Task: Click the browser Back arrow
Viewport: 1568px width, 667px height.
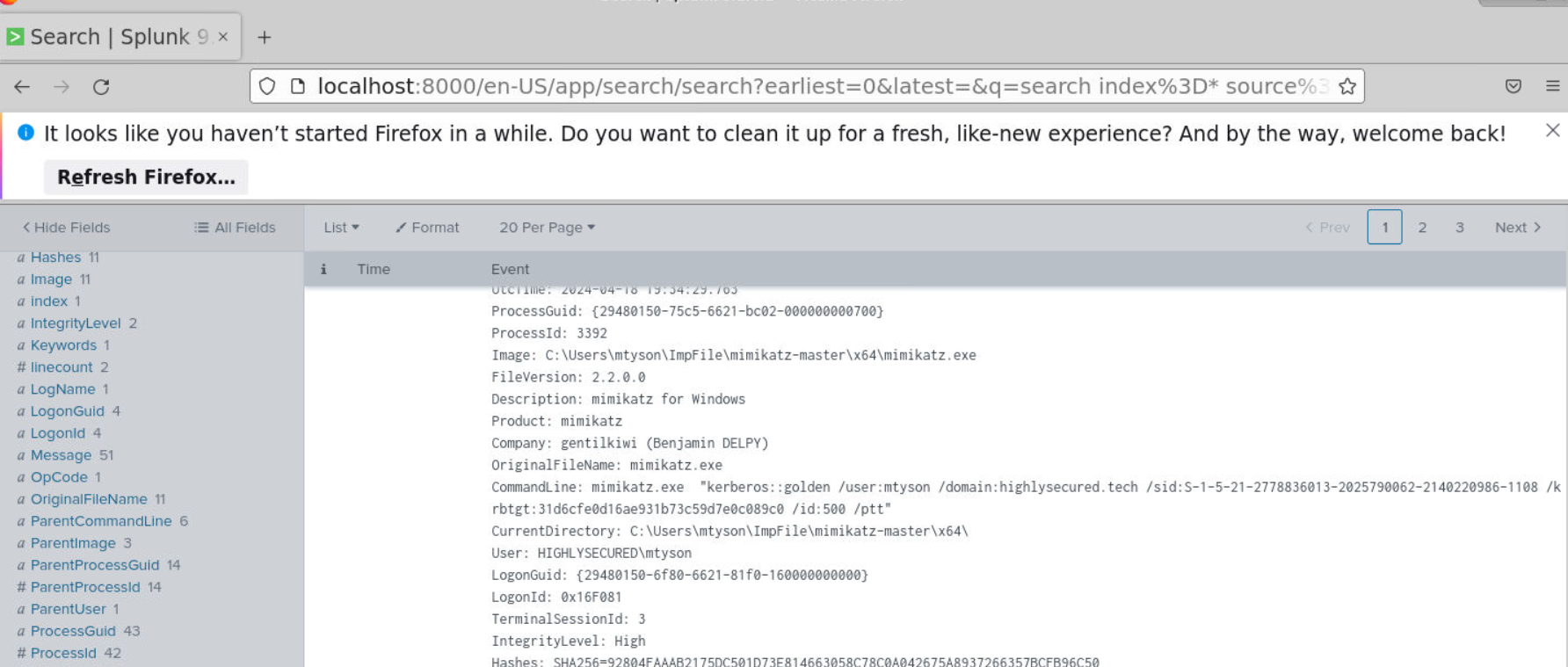Action: tap(22, 86)
